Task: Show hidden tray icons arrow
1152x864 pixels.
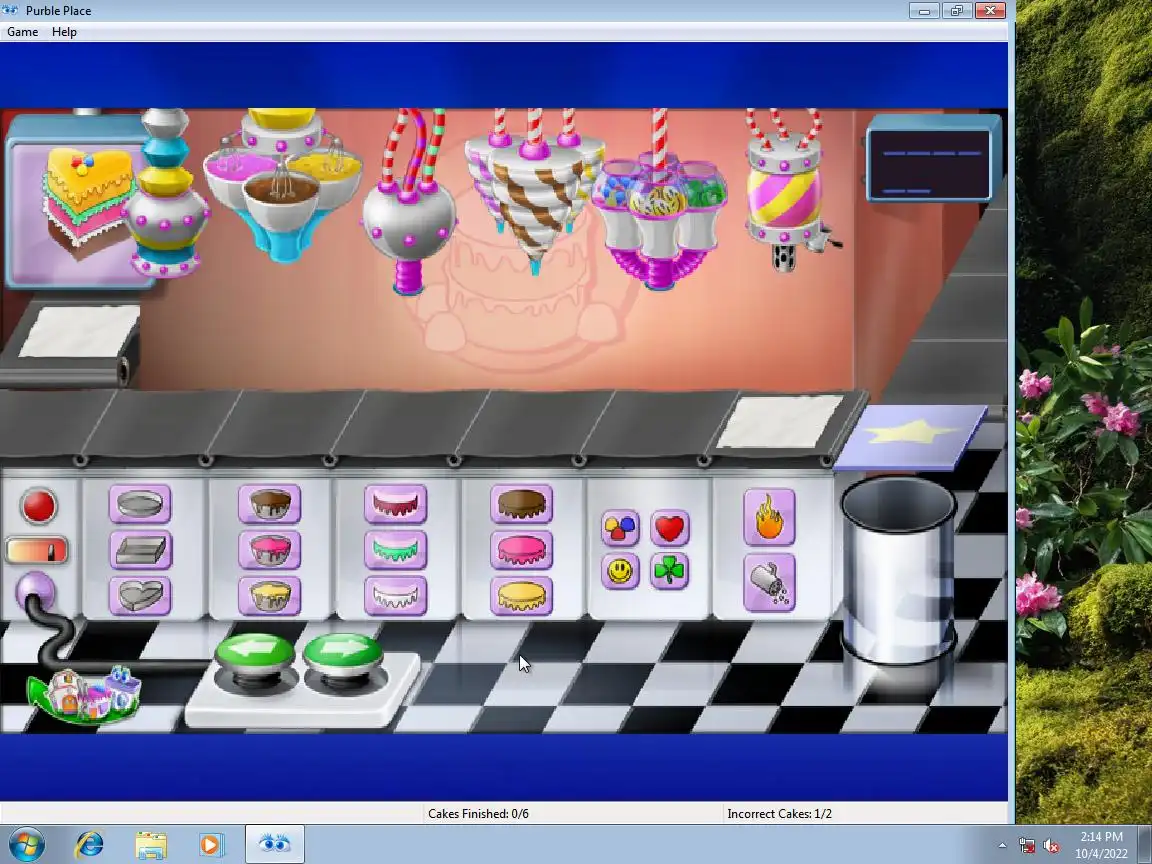Action: tap(1002, 846)
